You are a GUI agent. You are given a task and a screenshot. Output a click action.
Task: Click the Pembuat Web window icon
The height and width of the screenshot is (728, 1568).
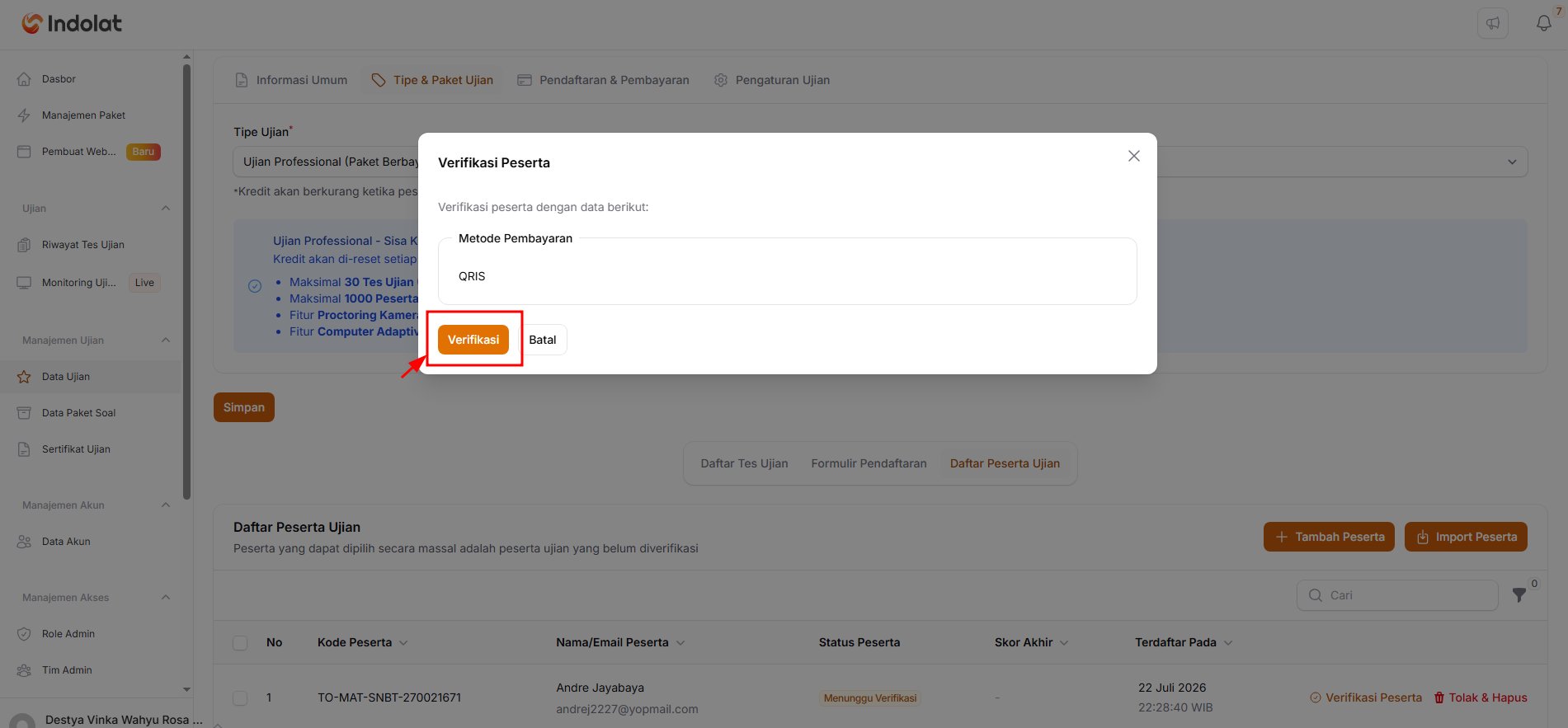point(24,152)
